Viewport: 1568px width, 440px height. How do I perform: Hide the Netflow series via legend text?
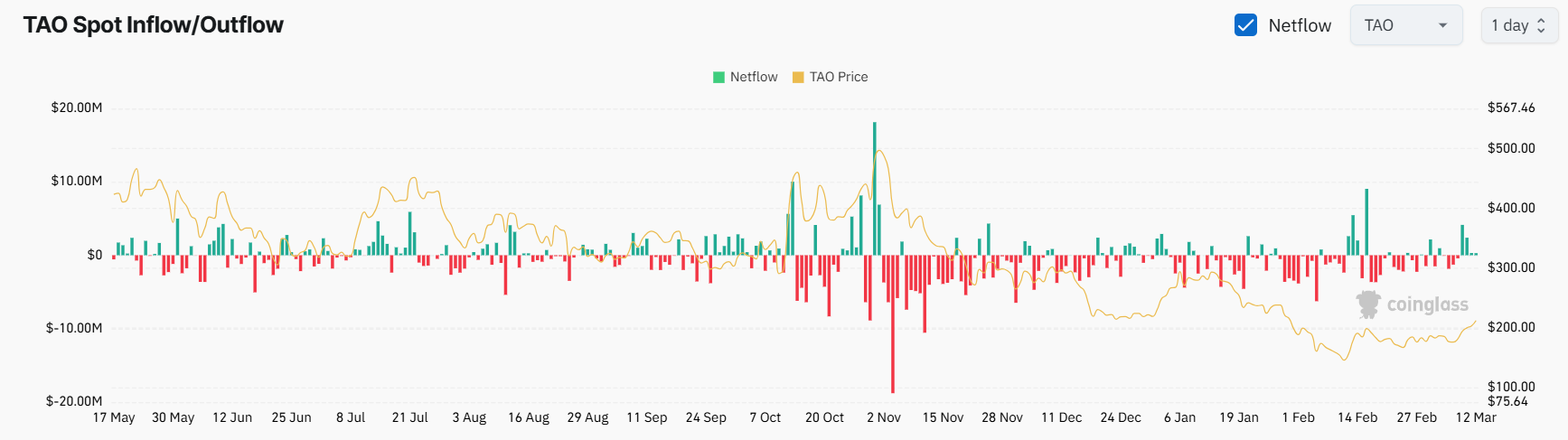click(x=754, y=77)
